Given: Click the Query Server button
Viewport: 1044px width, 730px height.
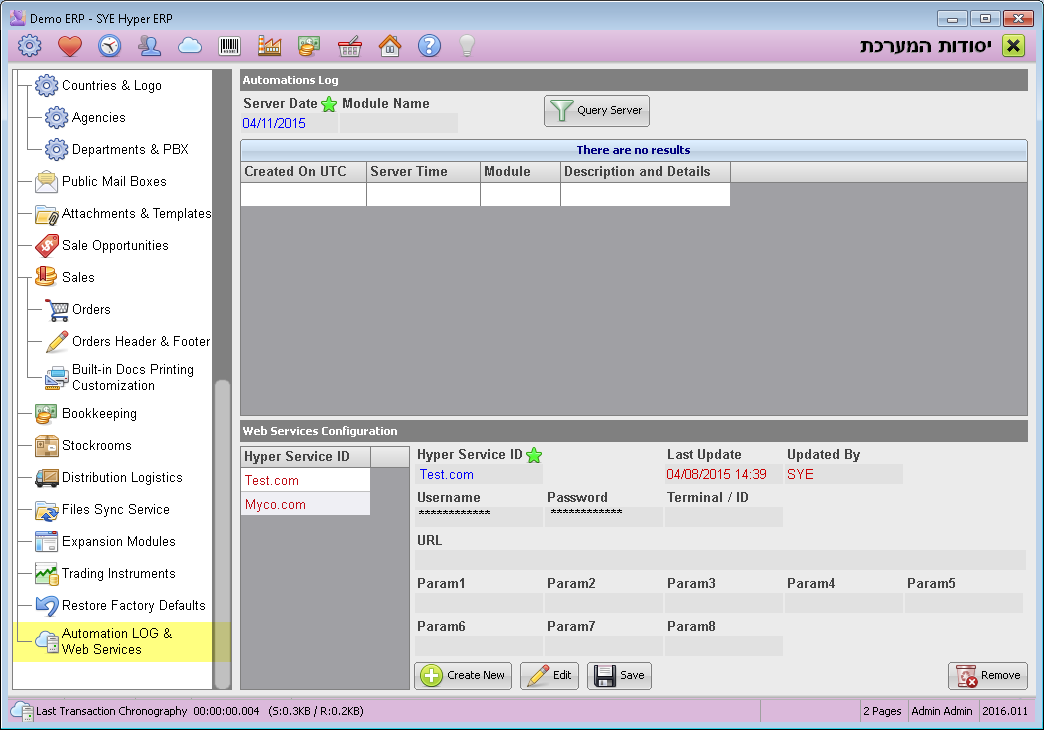Looking at the screenshot, I should (x=597, y=111).
